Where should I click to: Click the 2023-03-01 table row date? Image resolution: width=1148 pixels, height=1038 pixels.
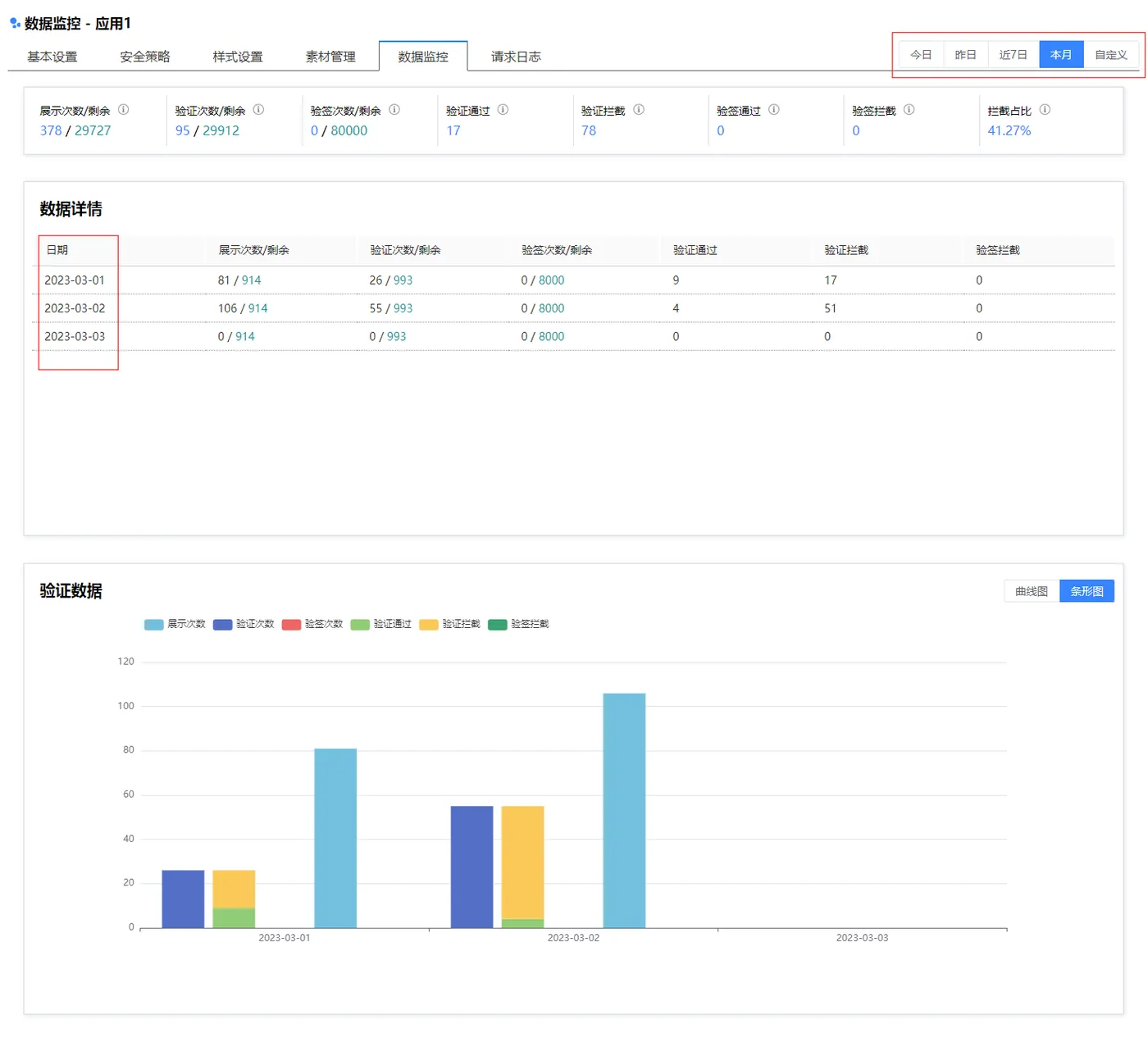pos(75,280)
